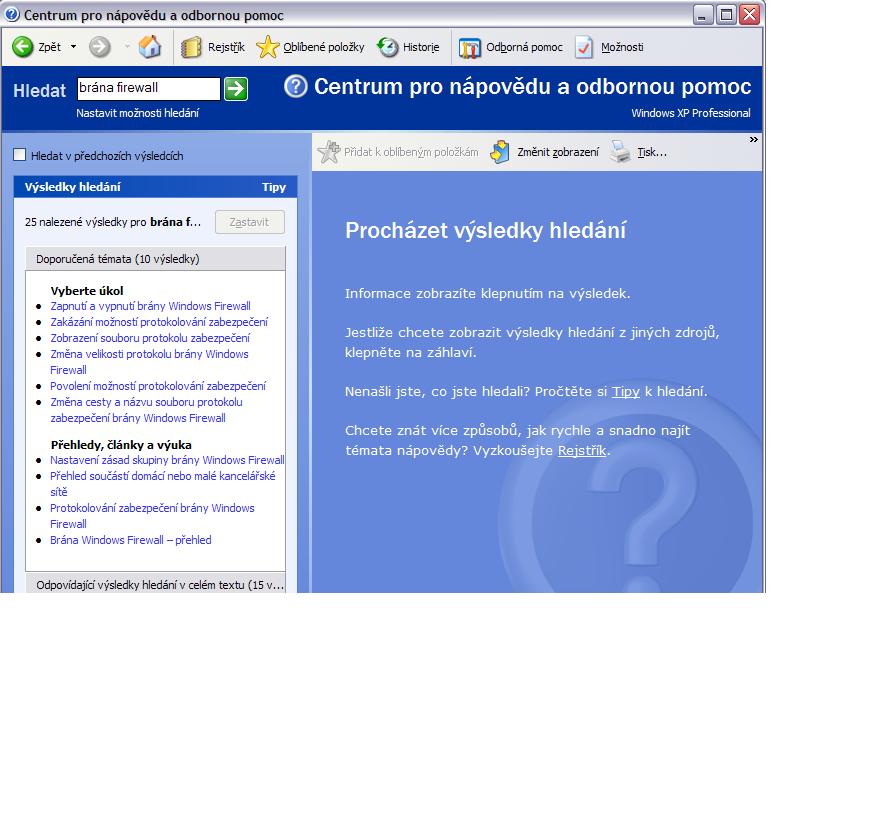Open Odborná pomoc support icon
This screenshot has width=896, height=840.
point(470,48)
